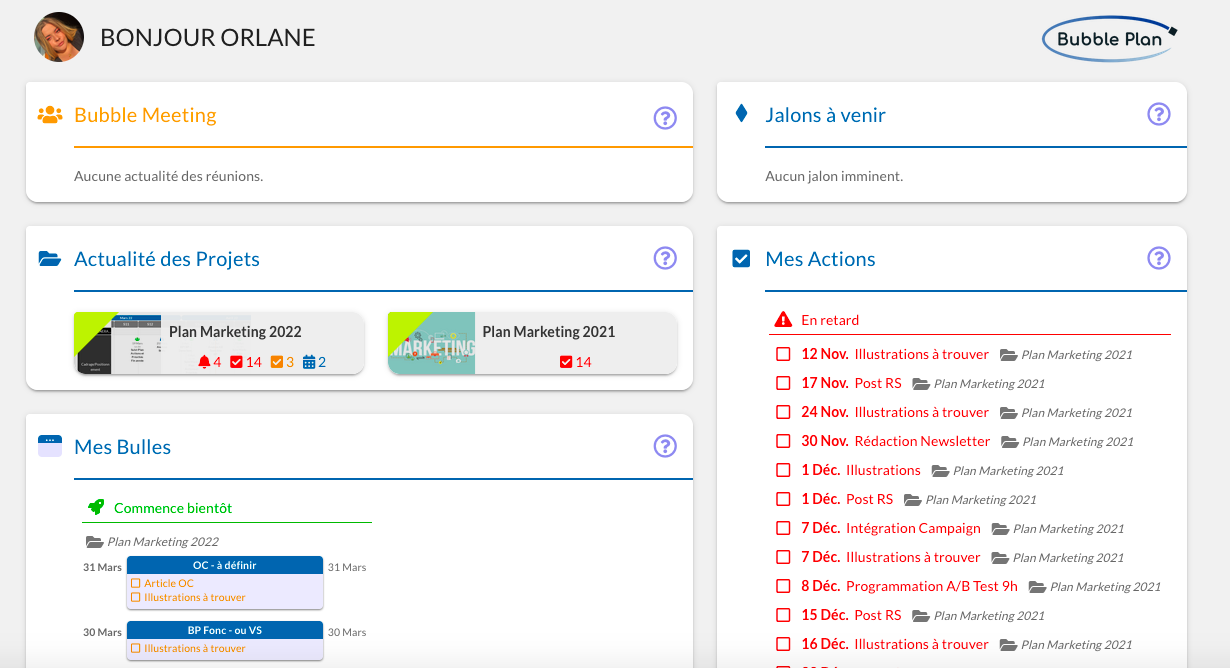Click the folder icon on the 17 Nov. Post RS row

pyautogui.click(x=920, y=383)
